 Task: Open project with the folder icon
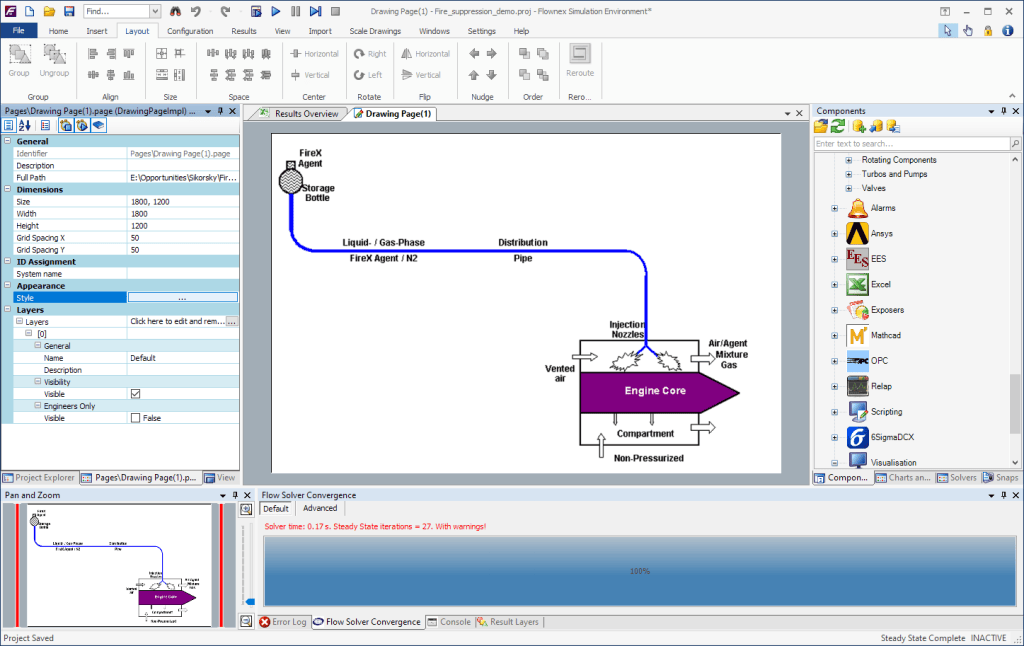49,11
